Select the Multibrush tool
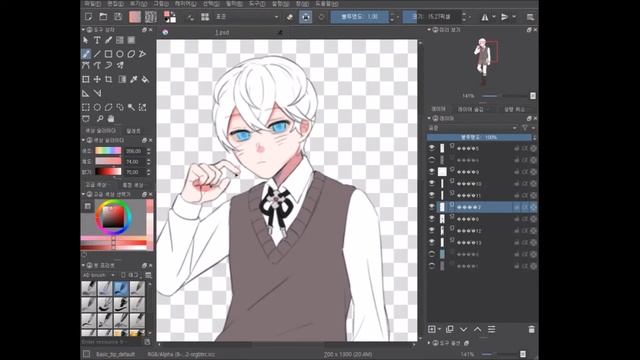640x360 pixels. pos(120,65)
